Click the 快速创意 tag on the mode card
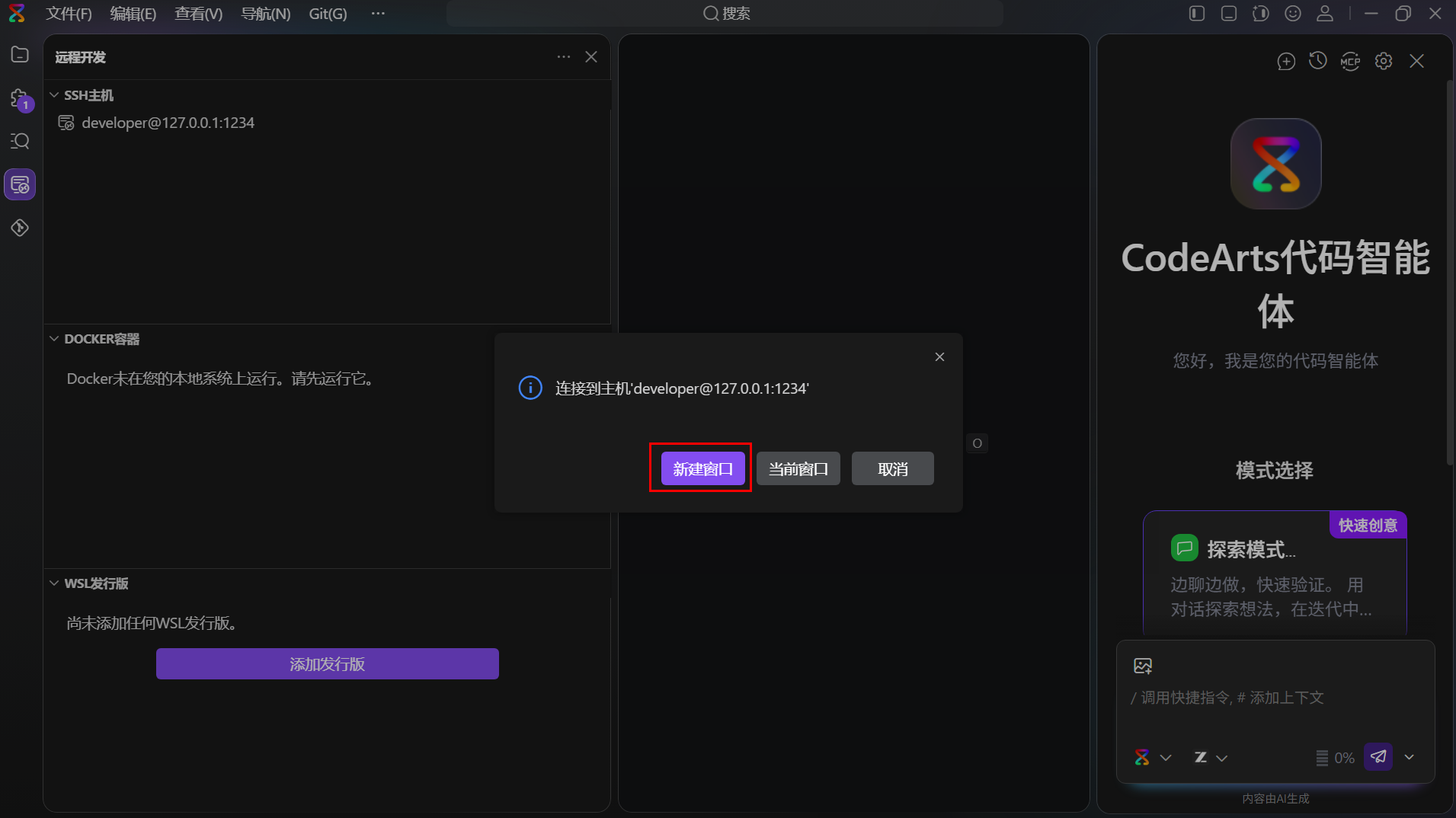Image resolution: width=1456 pixels, height=818 pixels. pos(1368,526)
